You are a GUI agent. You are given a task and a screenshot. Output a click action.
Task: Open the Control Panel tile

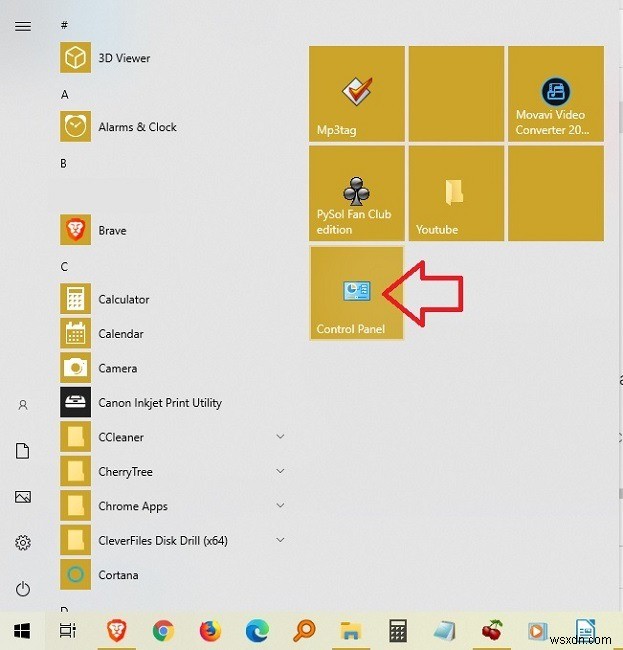(356, 293)
